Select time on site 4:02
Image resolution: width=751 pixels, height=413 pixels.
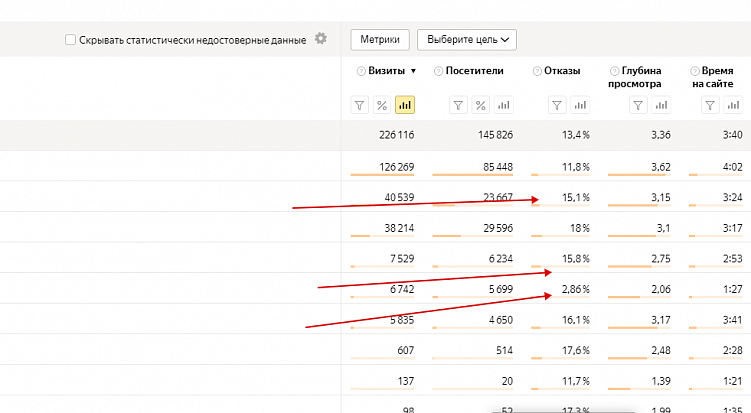tap(733, 167)
